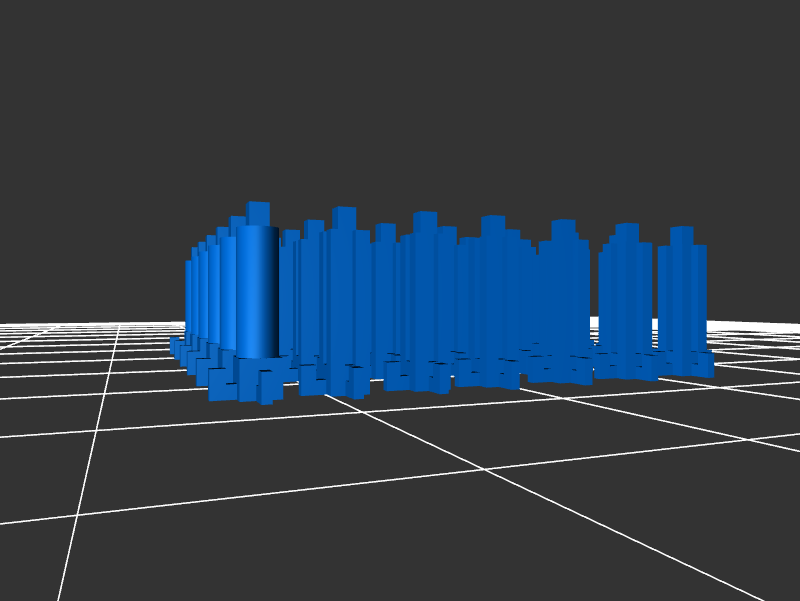Click the top of the tallest left pillar
800x601 pixels.
[x=258, y=212]
